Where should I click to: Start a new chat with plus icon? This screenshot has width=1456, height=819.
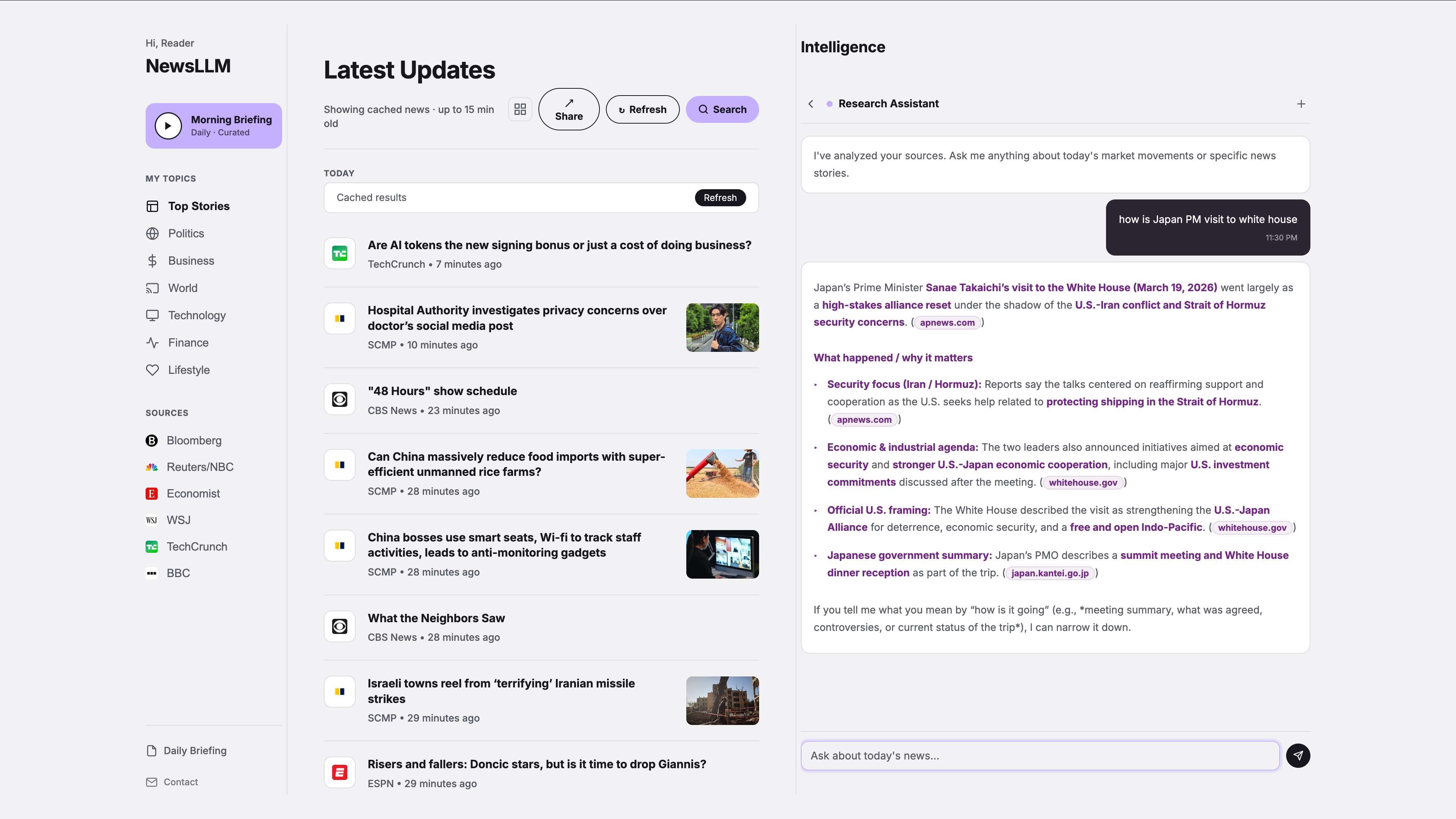(x=1301, y=104)
